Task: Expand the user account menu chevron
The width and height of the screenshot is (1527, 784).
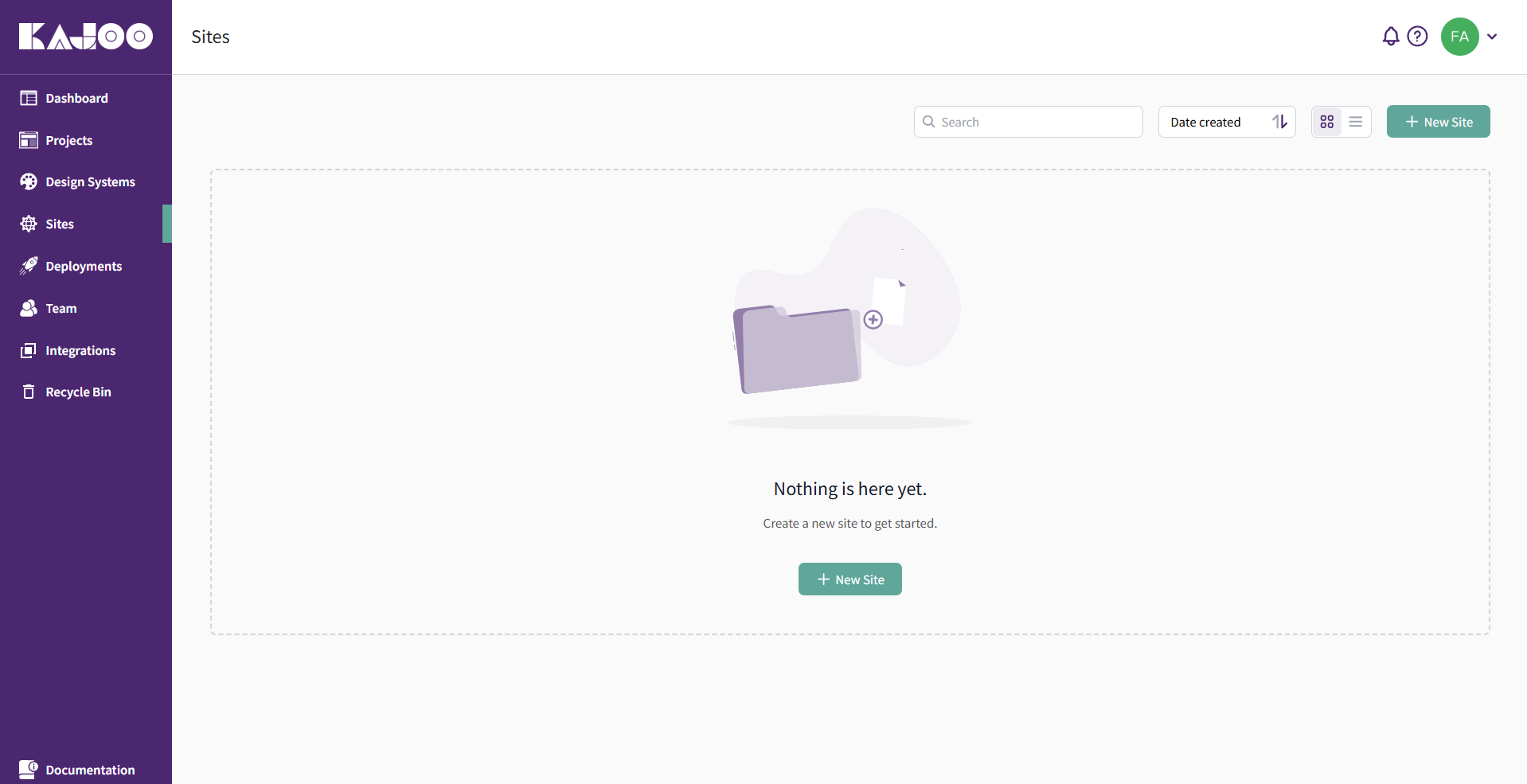Action: tap(1492, 37)
